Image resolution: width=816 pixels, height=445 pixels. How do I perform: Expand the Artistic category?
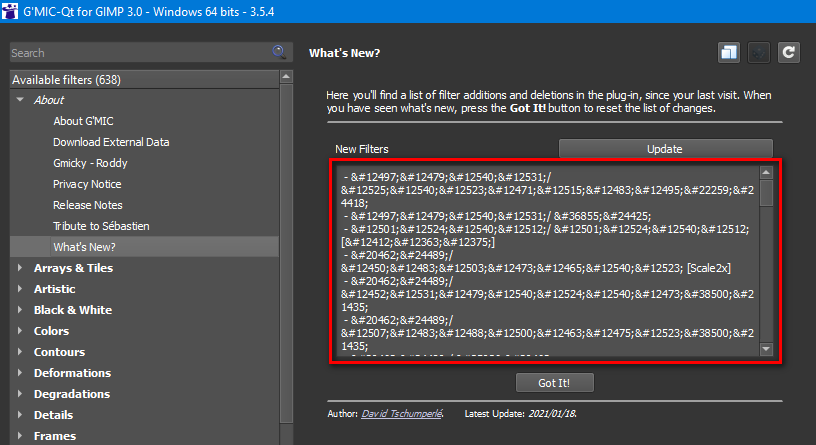pyautogui.click(x=20, y=288)
